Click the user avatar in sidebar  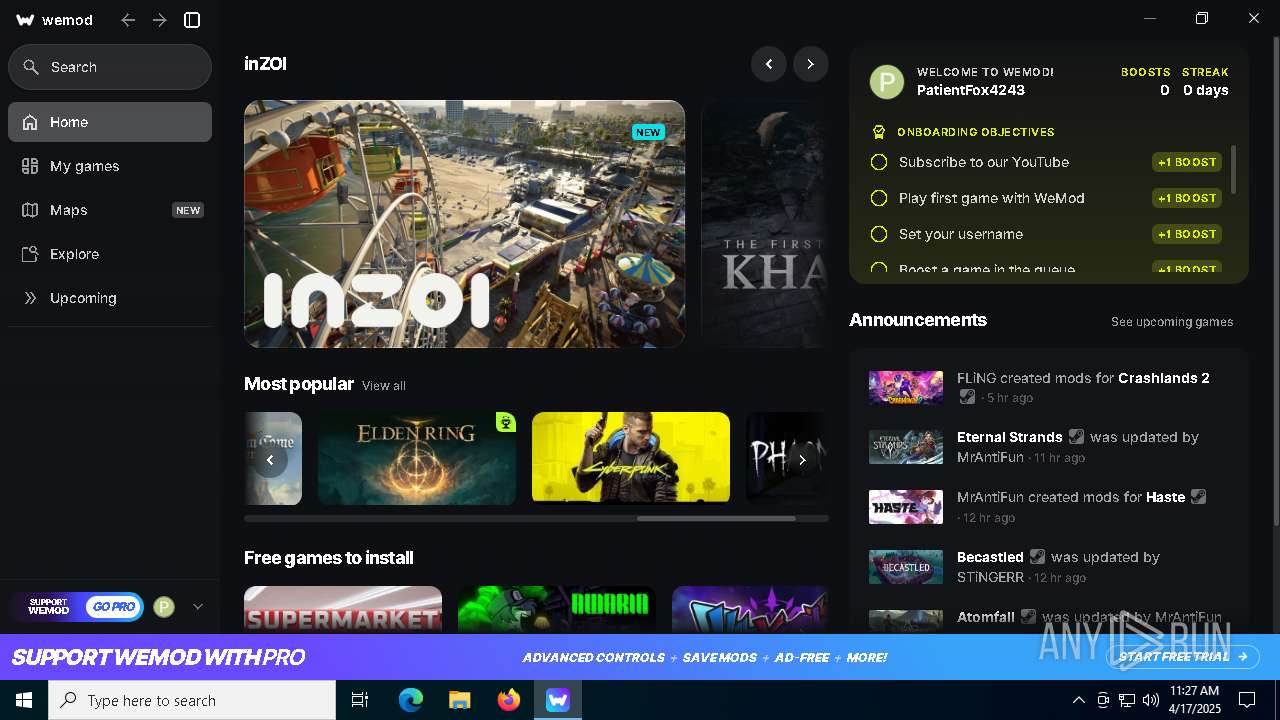tap(164, 607)
